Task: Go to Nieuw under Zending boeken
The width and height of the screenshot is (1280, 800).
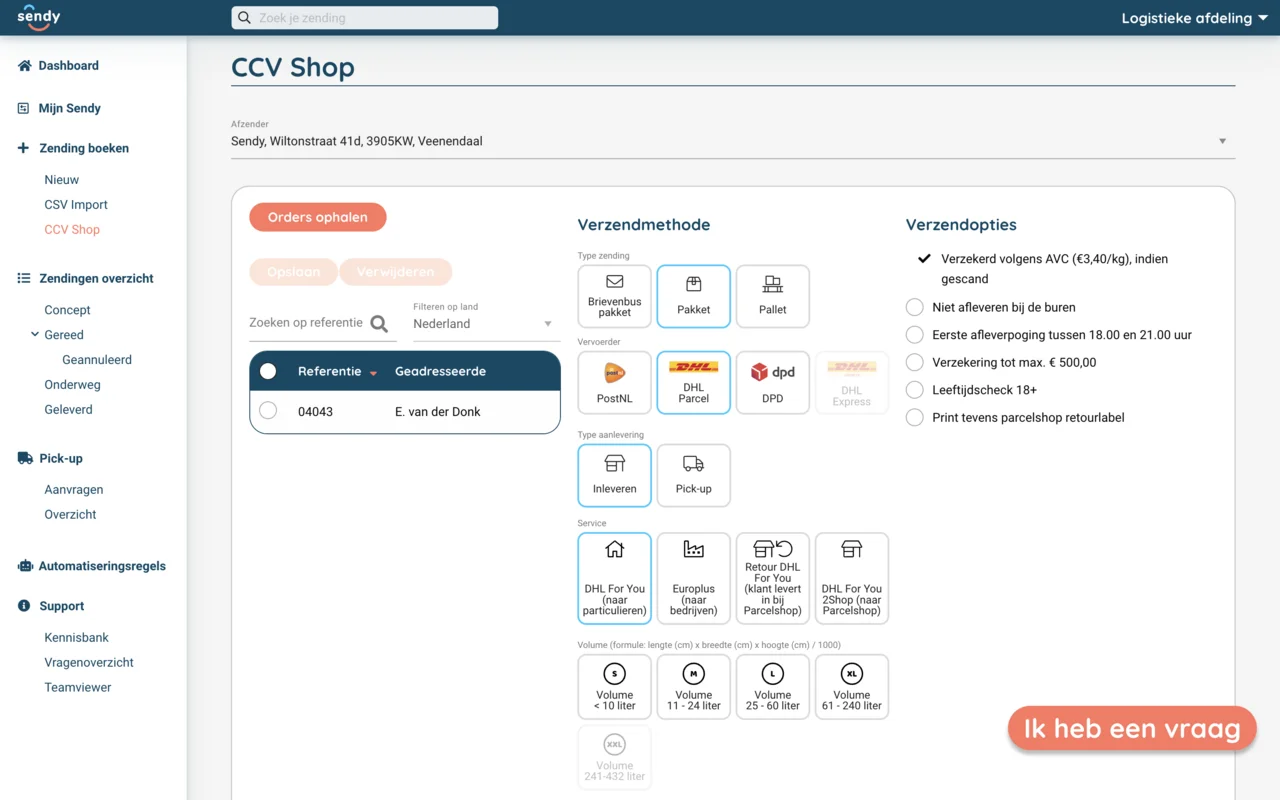Action: pyautogui.click(x=62, y=180)
